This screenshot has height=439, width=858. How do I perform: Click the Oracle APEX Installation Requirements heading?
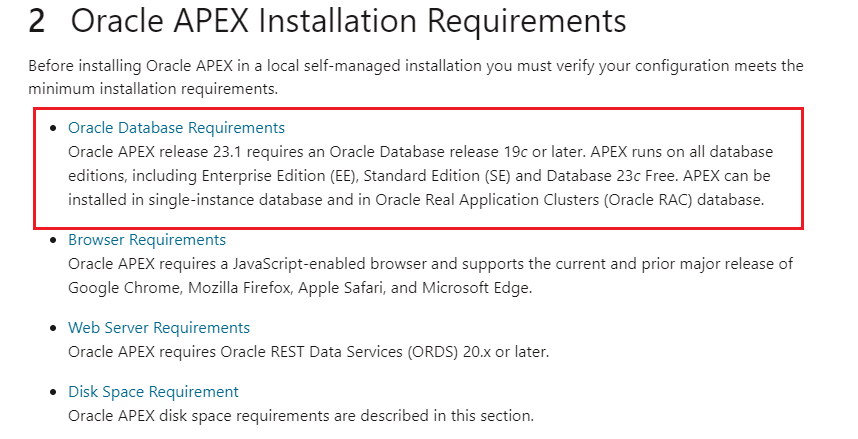[348, 21]
